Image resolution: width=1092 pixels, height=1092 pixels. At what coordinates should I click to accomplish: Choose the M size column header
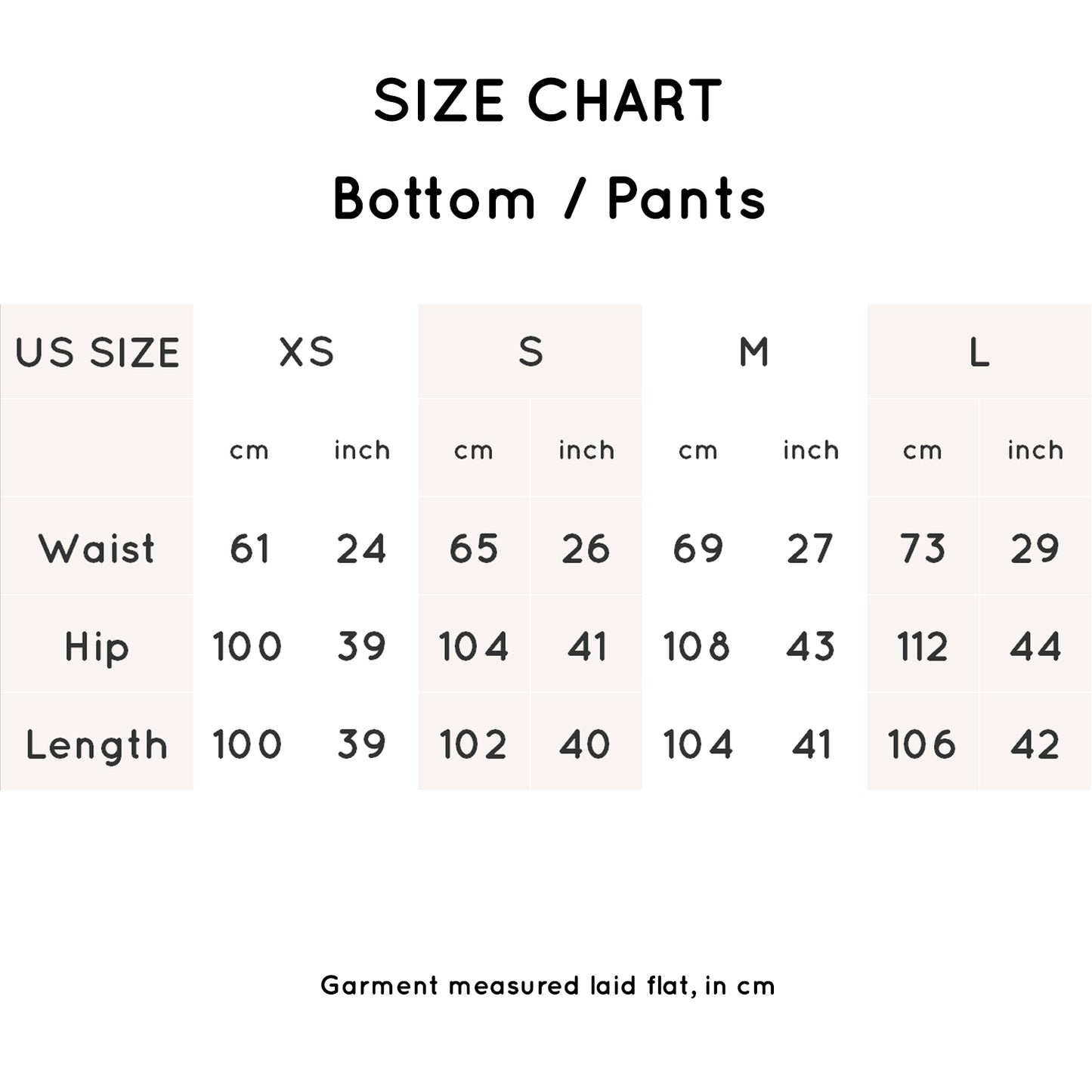[754, 352]
